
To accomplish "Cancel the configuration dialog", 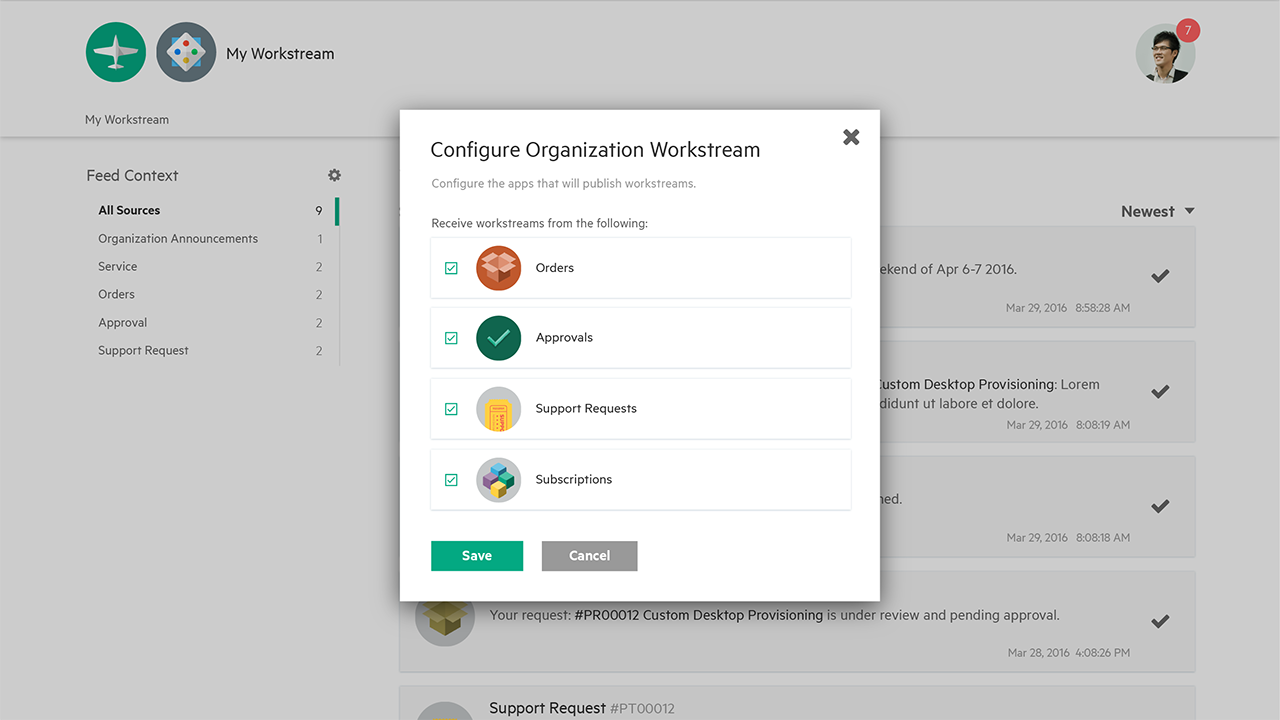I will point(589,556).
